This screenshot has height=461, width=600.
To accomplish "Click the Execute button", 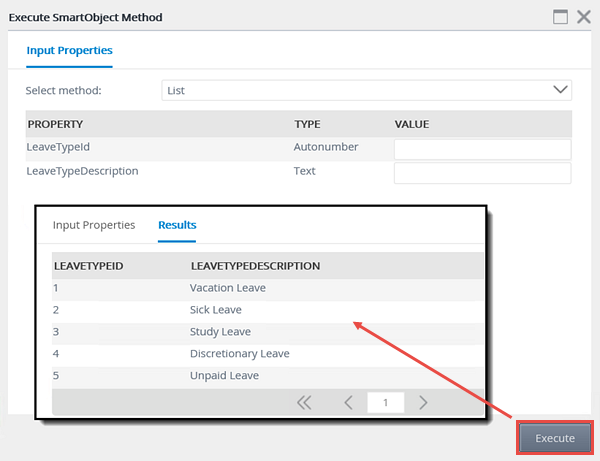I will point(555,438).
